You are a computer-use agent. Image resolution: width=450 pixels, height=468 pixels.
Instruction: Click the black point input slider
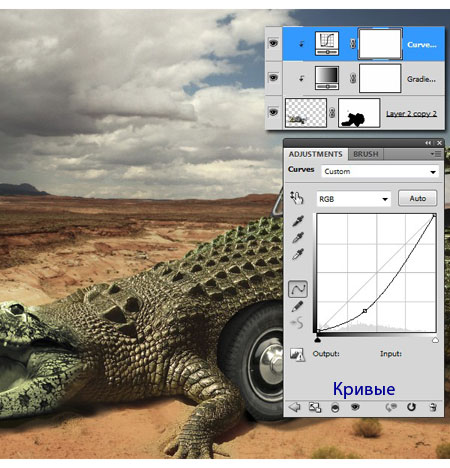(318, 340)
